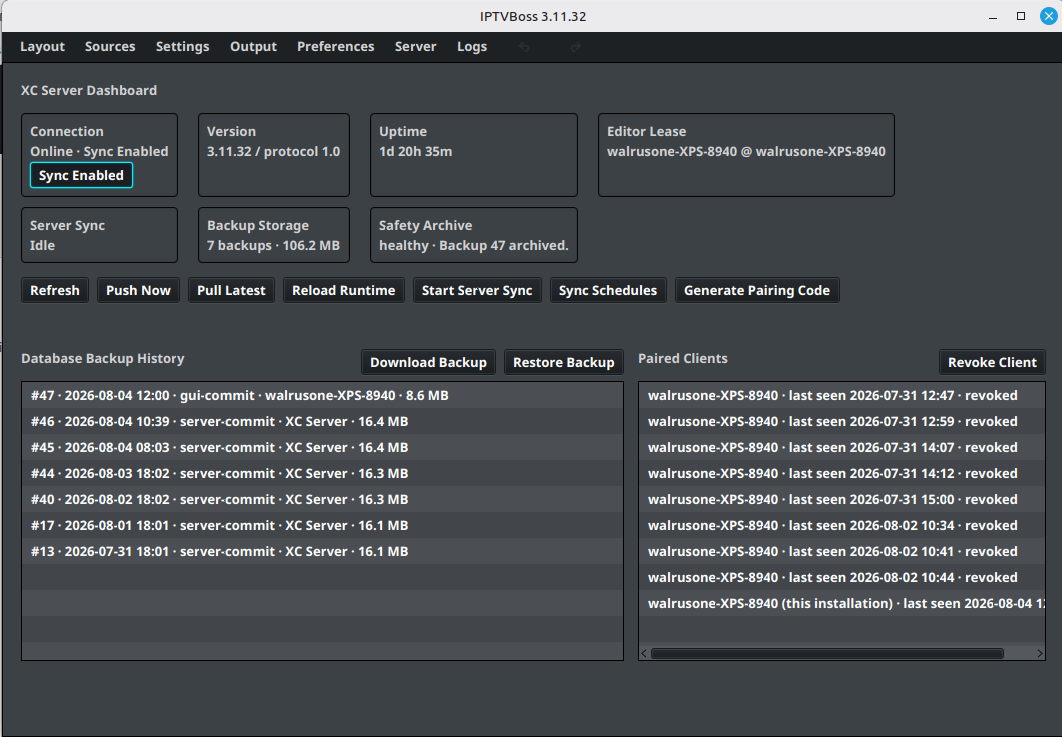
Task: Click the Paired Clients scroll-right arrow
Action: pos(1040,654)
